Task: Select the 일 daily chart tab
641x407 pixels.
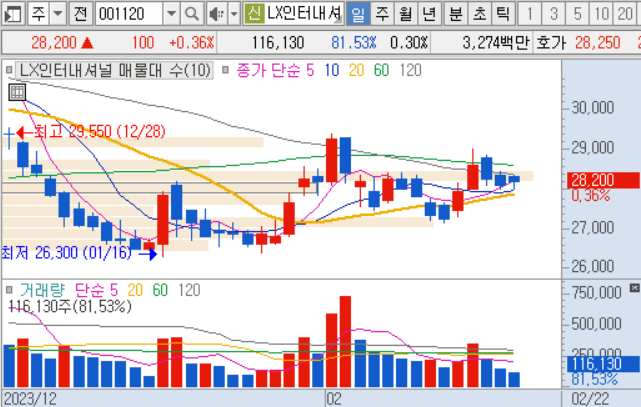Action: 358,14
